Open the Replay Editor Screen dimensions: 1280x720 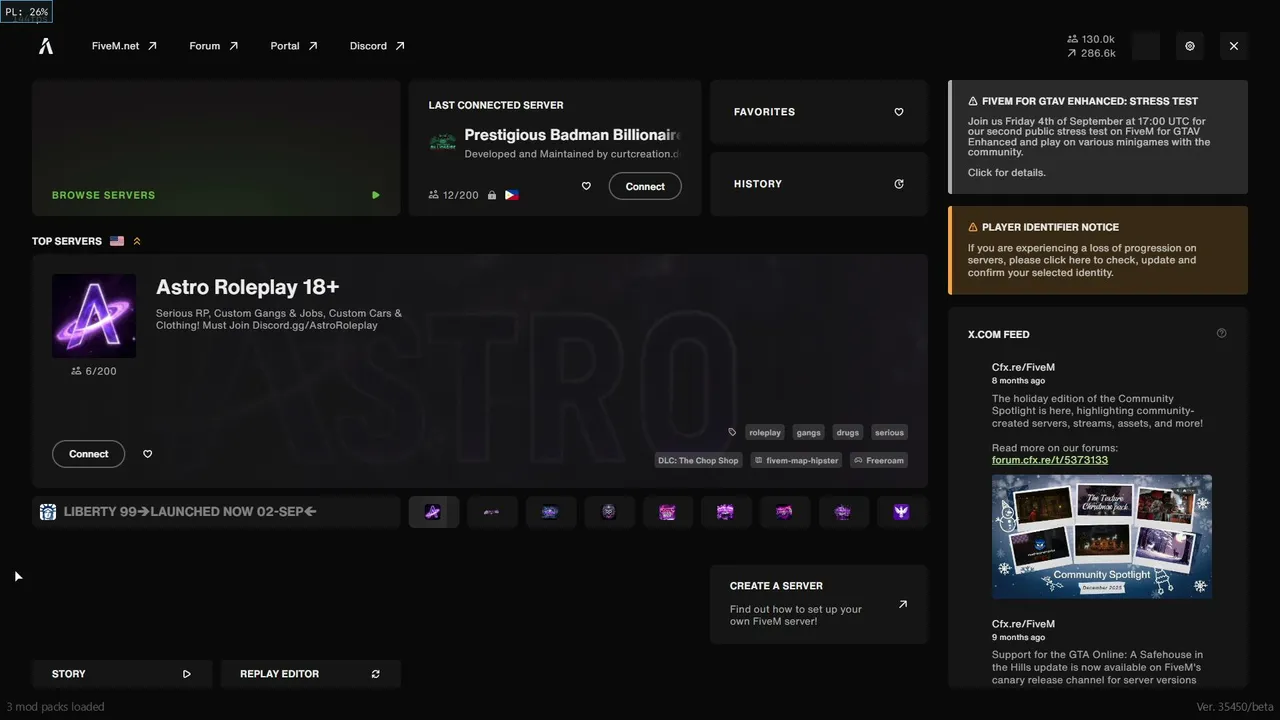coord(310,674)
